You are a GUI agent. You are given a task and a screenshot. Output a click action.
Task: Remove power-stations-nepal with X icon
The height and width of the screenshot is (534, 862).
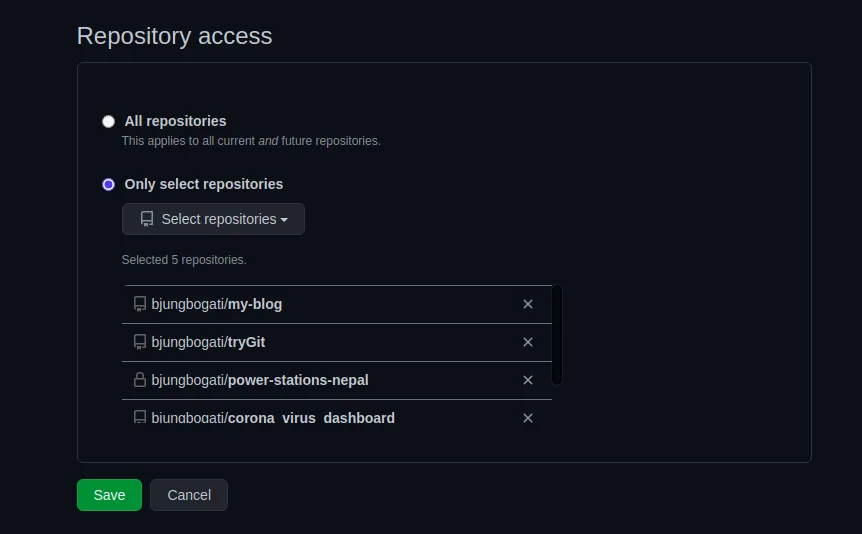click(x=528, y=380)
